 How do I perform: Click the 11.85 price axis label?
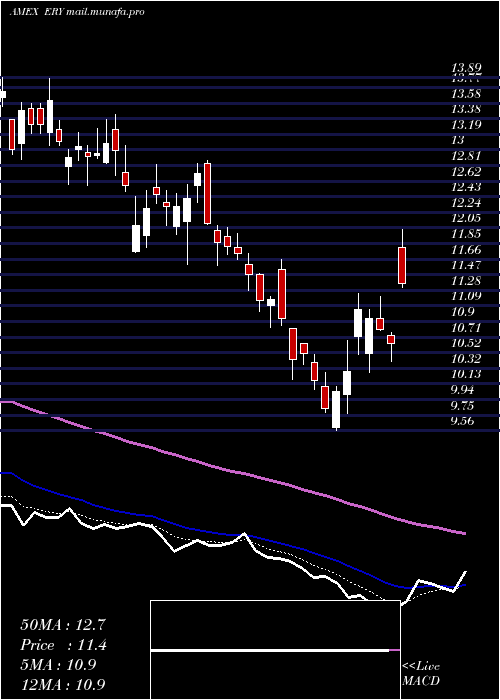tap(466, 234)
